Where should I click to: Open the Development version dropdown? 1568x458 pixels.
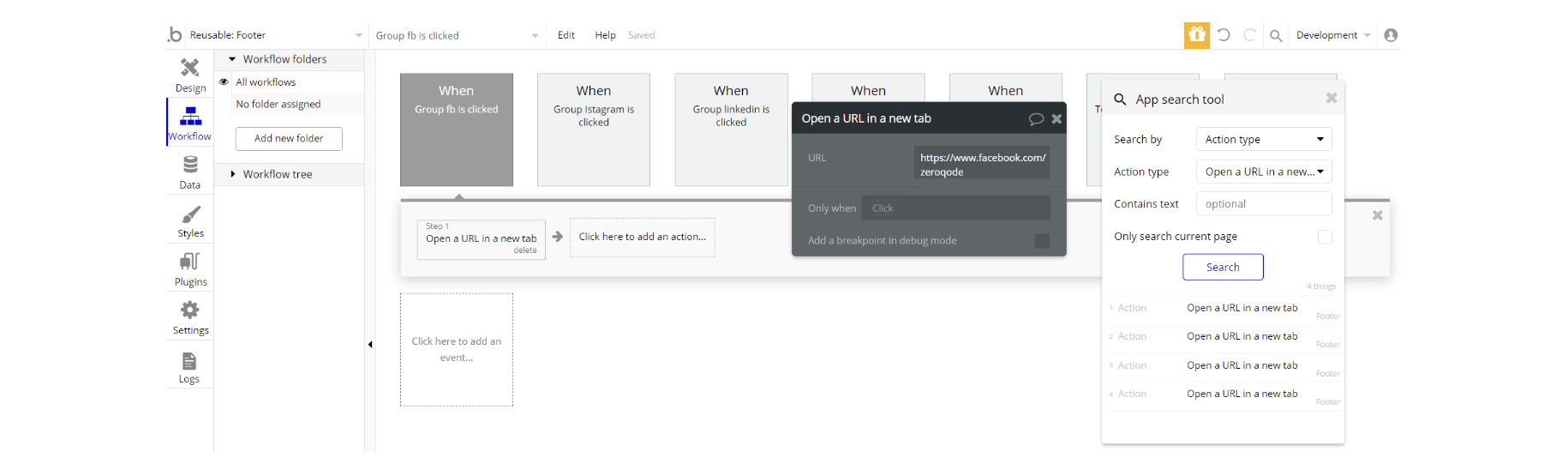[x=1332, y=35]
